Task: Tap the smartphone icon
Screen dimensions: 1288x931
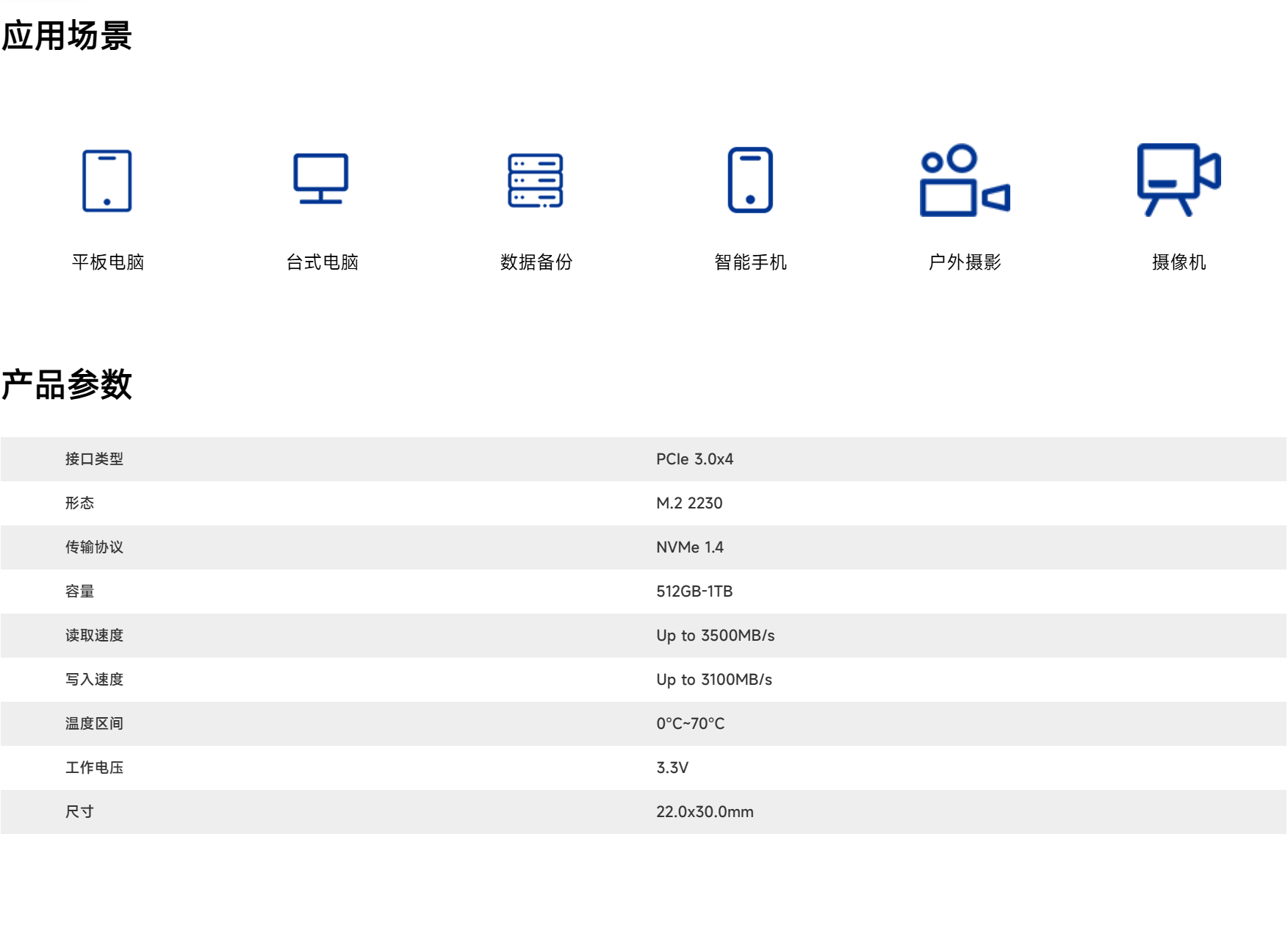Action: pos(750,181)
